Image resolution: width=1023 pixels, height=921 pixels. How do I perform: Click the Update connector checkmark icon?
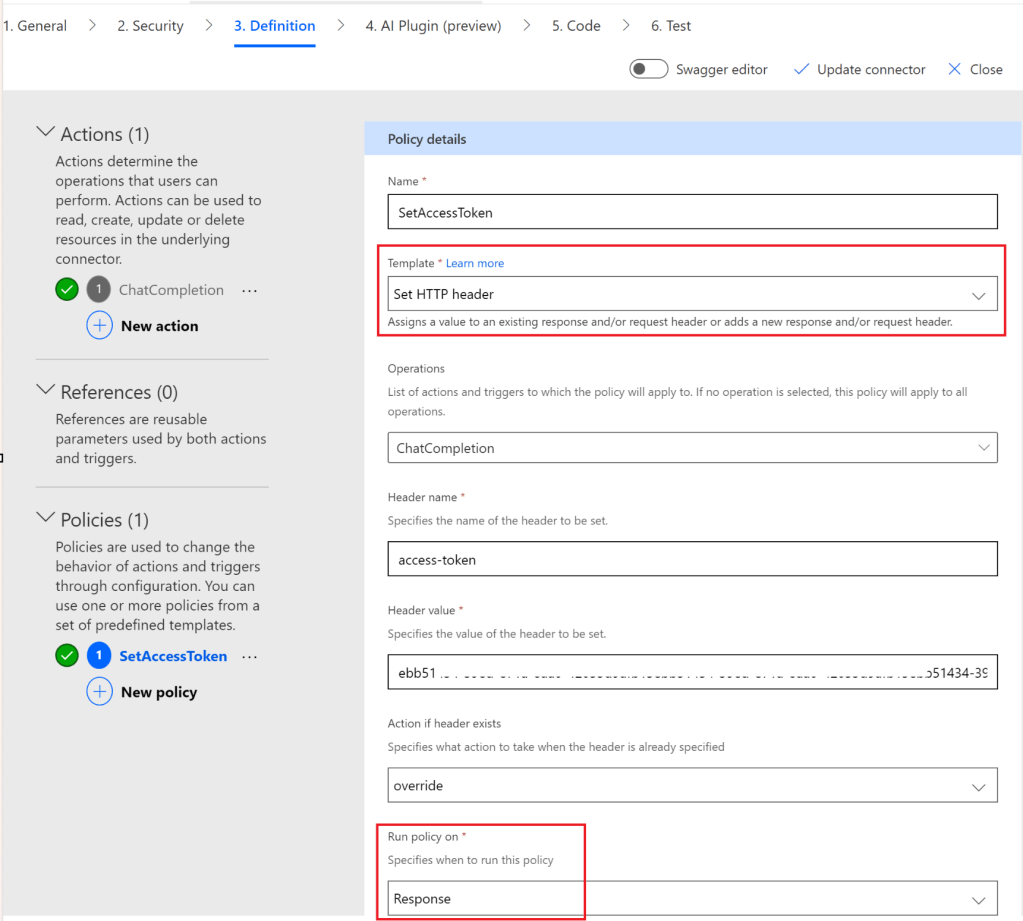point(800,69)
